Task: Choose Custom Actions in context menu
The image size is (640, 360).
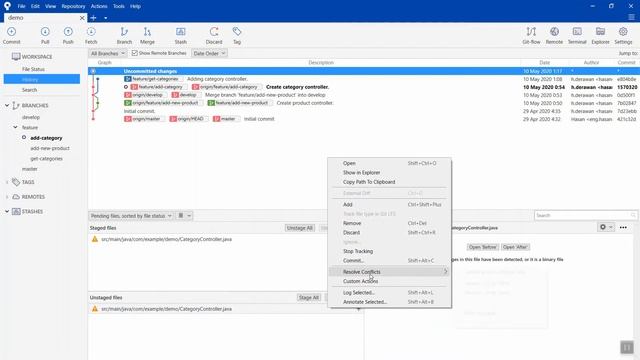Action: coord(389,281)
